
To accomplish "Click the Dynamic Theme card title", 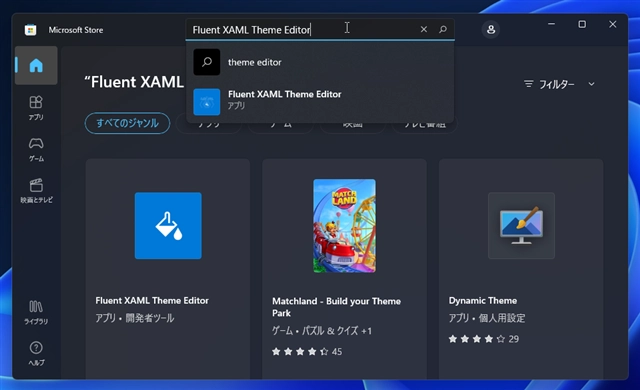I will click(x=483, y=301).
